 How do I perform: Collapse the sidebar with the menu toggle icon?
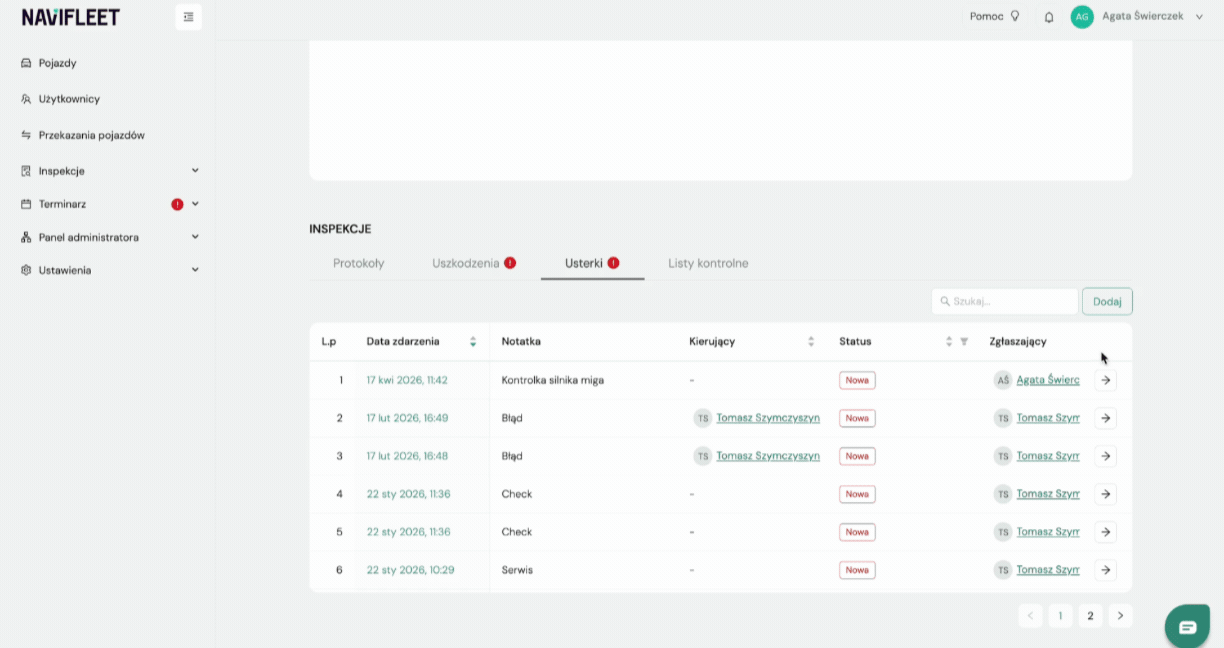(188, 17)
